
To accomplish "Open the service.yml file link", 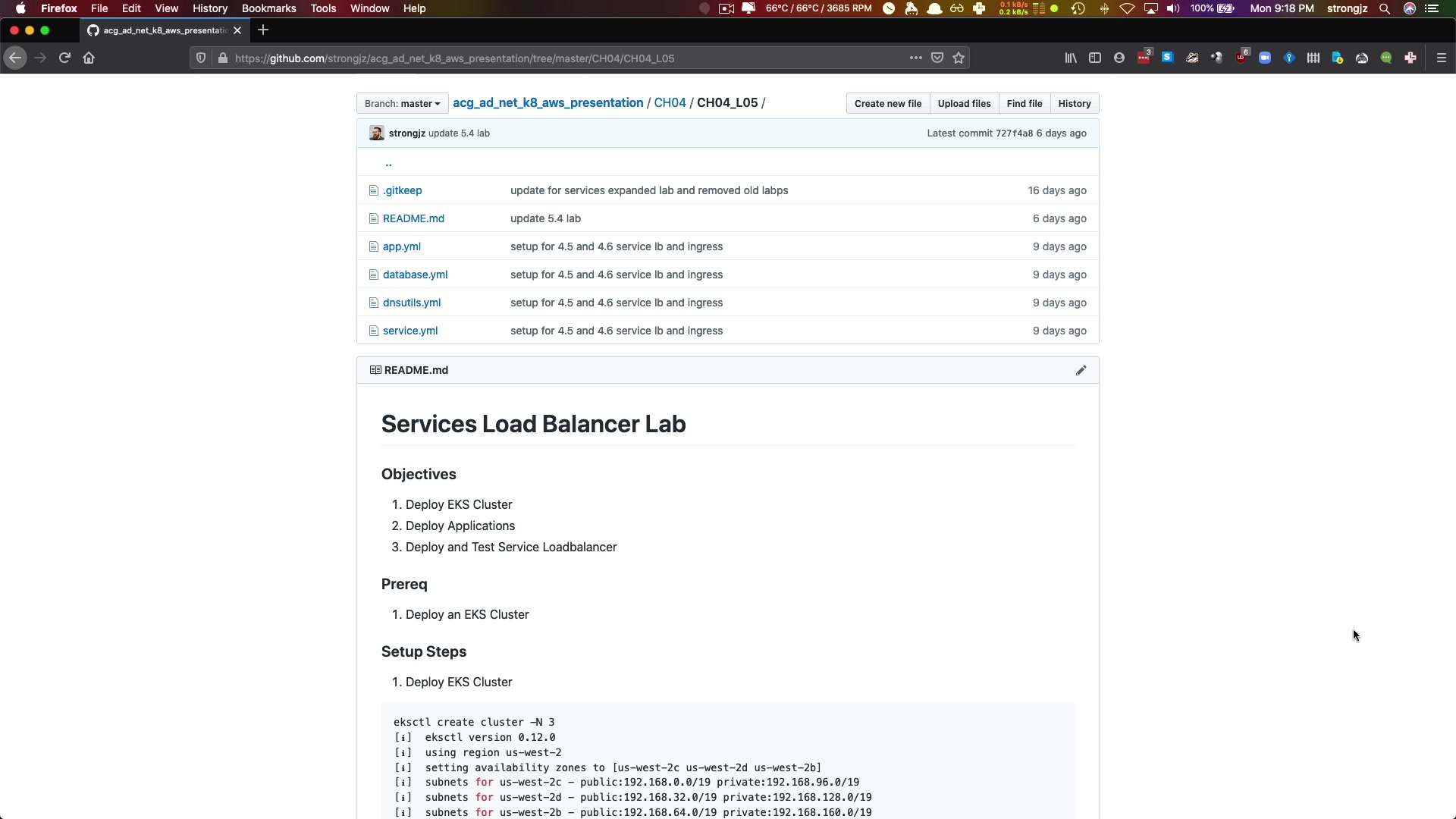I will (409, 331).
